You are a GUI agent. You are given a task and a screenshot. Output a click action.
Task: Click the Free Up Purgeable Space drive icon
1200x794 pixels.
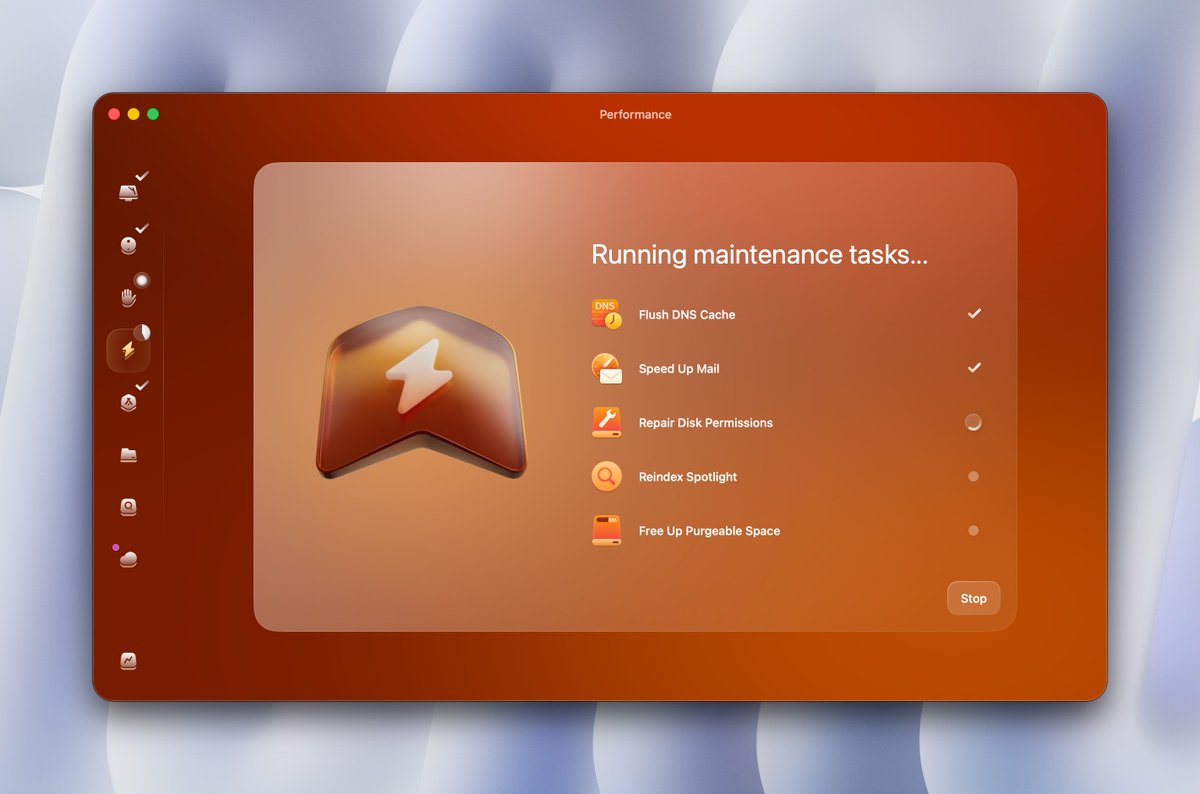click(606, 530)
